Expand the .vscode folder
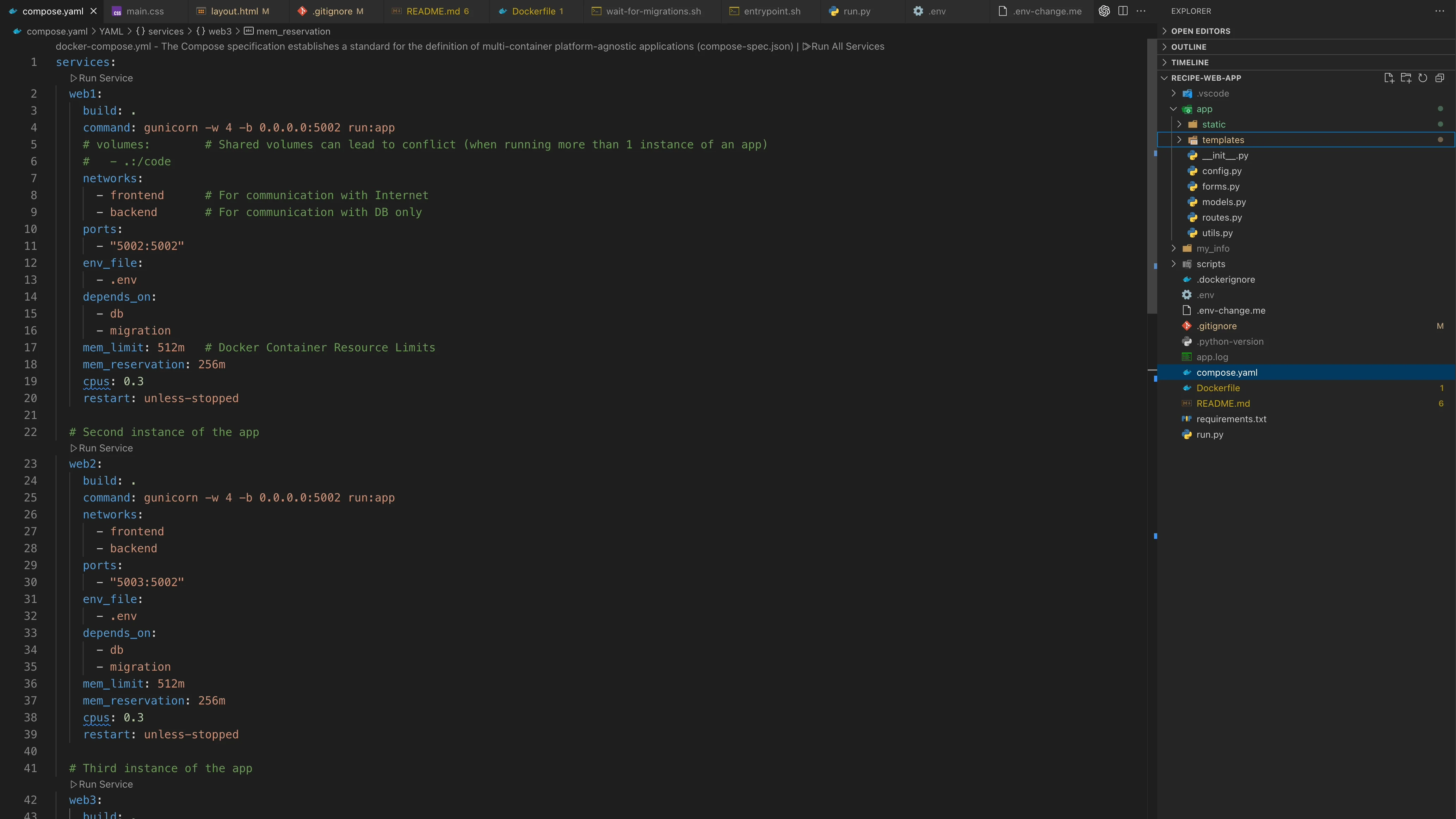Screen dimensions: 1456x819 (1174, 93)
